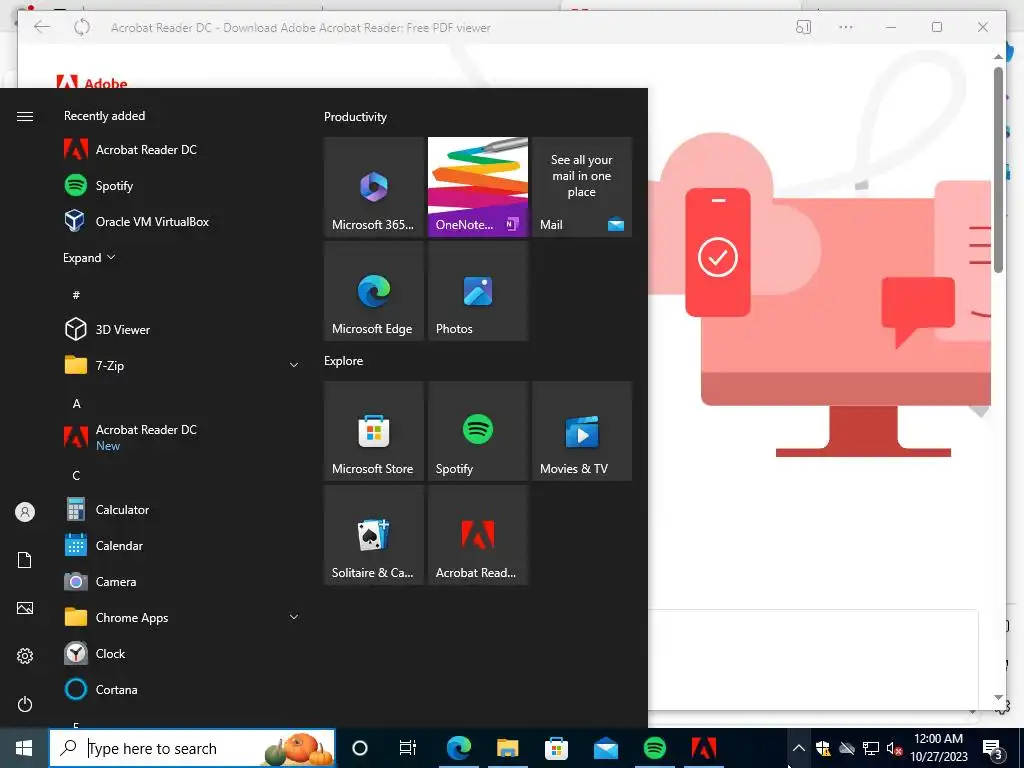Image resolution: width=1024 pixels, height=768 pixels.
Task: Open Pictures from Start sidebar
Action: pyautogui.click(x=25, y=608)
